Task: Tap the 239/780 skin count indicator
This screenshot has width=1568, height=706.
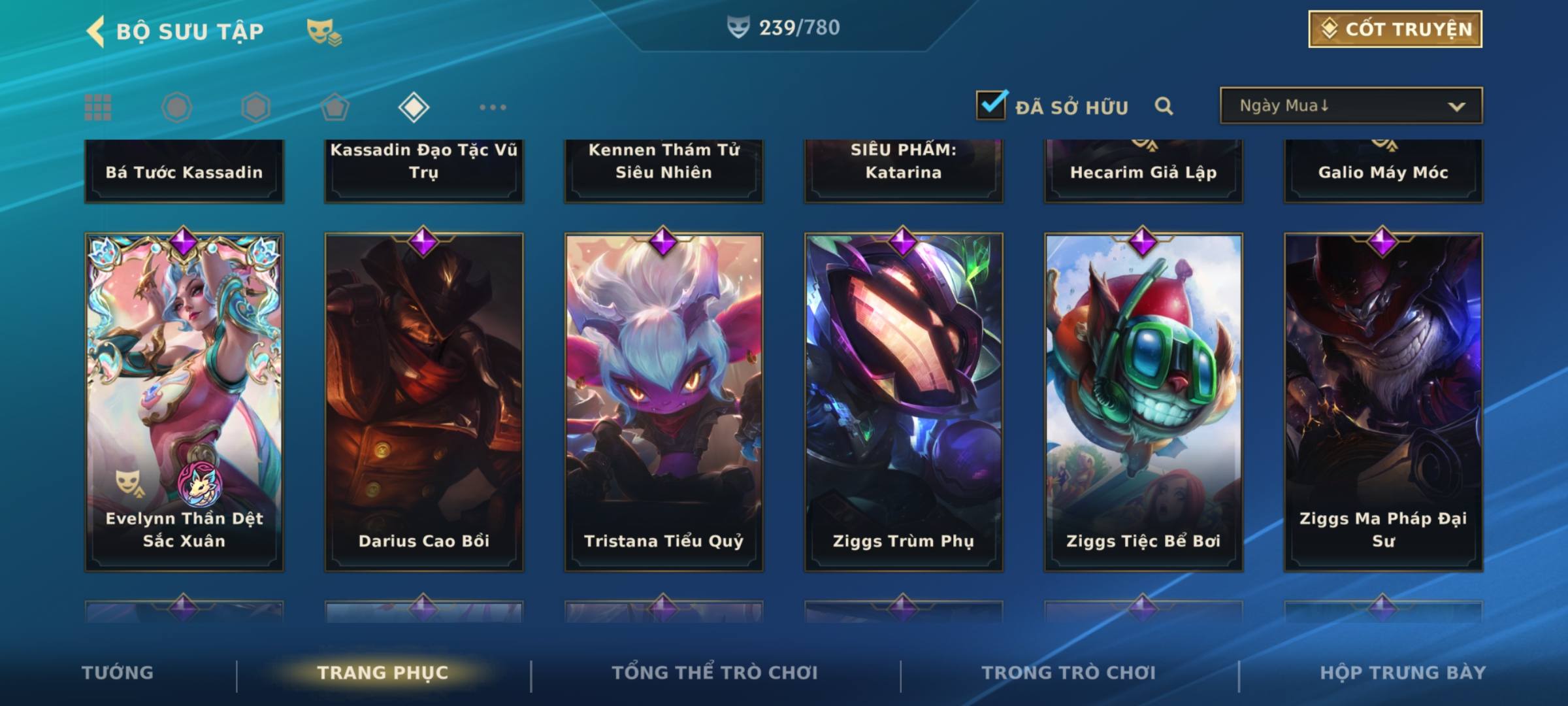Action: point(783,27)
